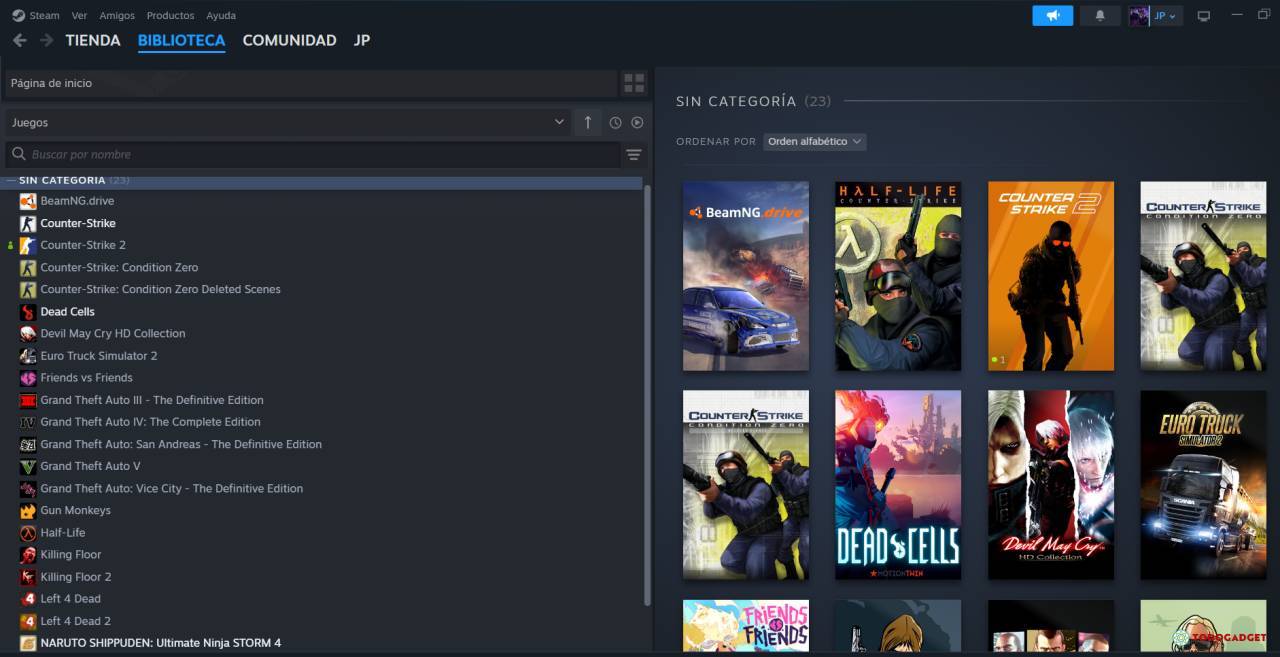
Task: Open the Euro Truck Simulator 2 cover
Action: click(x=1203, y=485)
